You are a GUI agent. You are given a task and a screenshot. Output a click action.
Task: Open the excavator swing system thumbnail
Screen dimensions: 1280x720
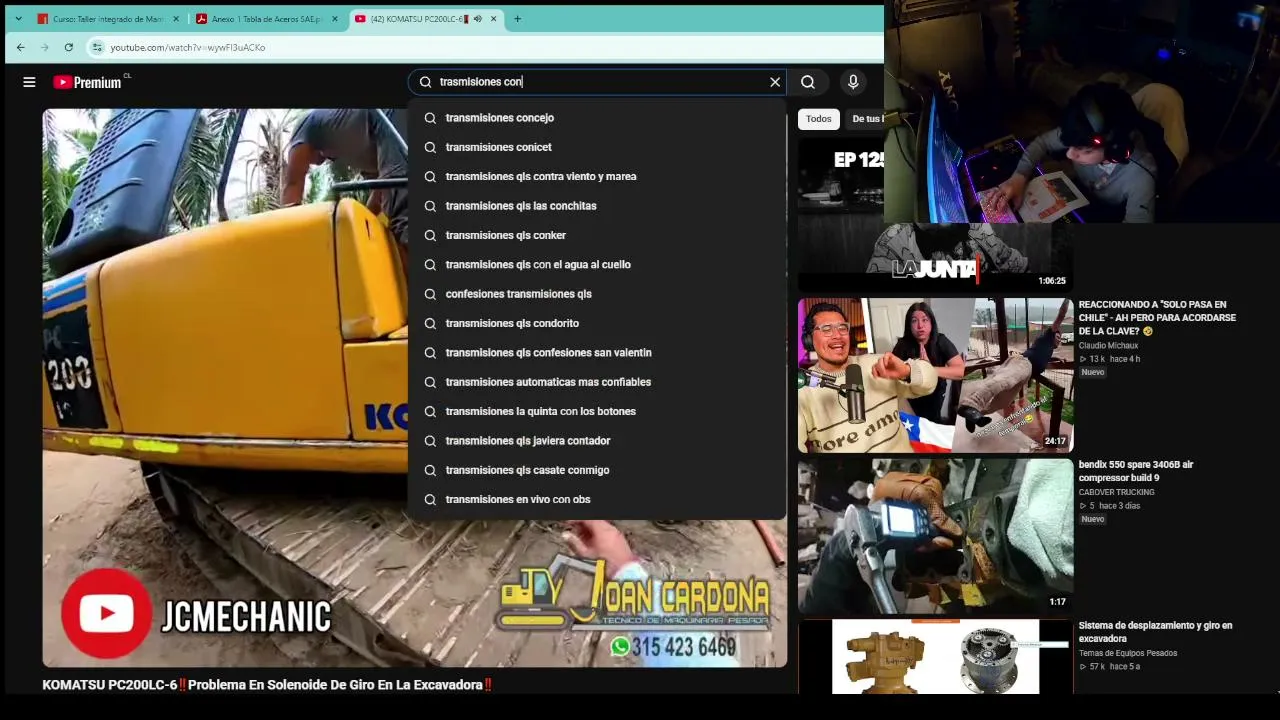(935, 656)
